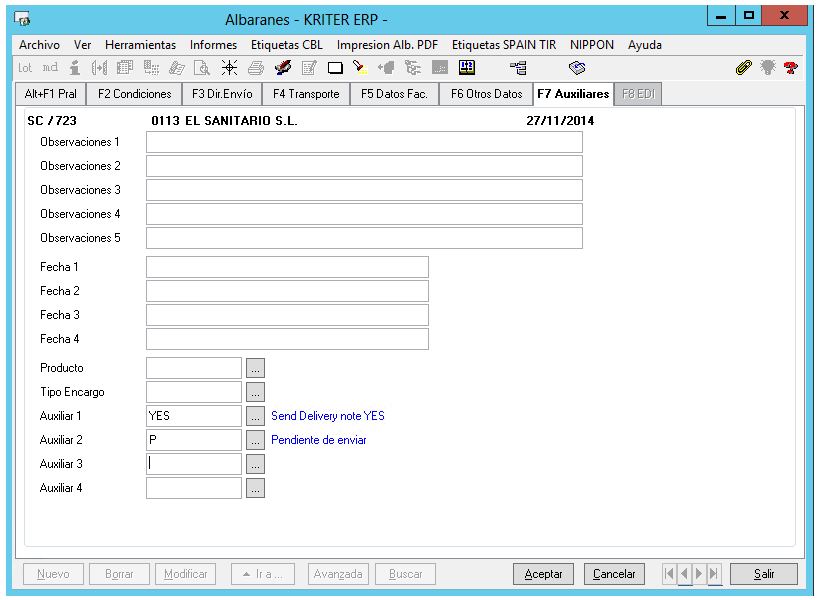This screenshot has width=818, height=600.
Task: Switch to the F4 Transporte tab
Action: (306, 94)
